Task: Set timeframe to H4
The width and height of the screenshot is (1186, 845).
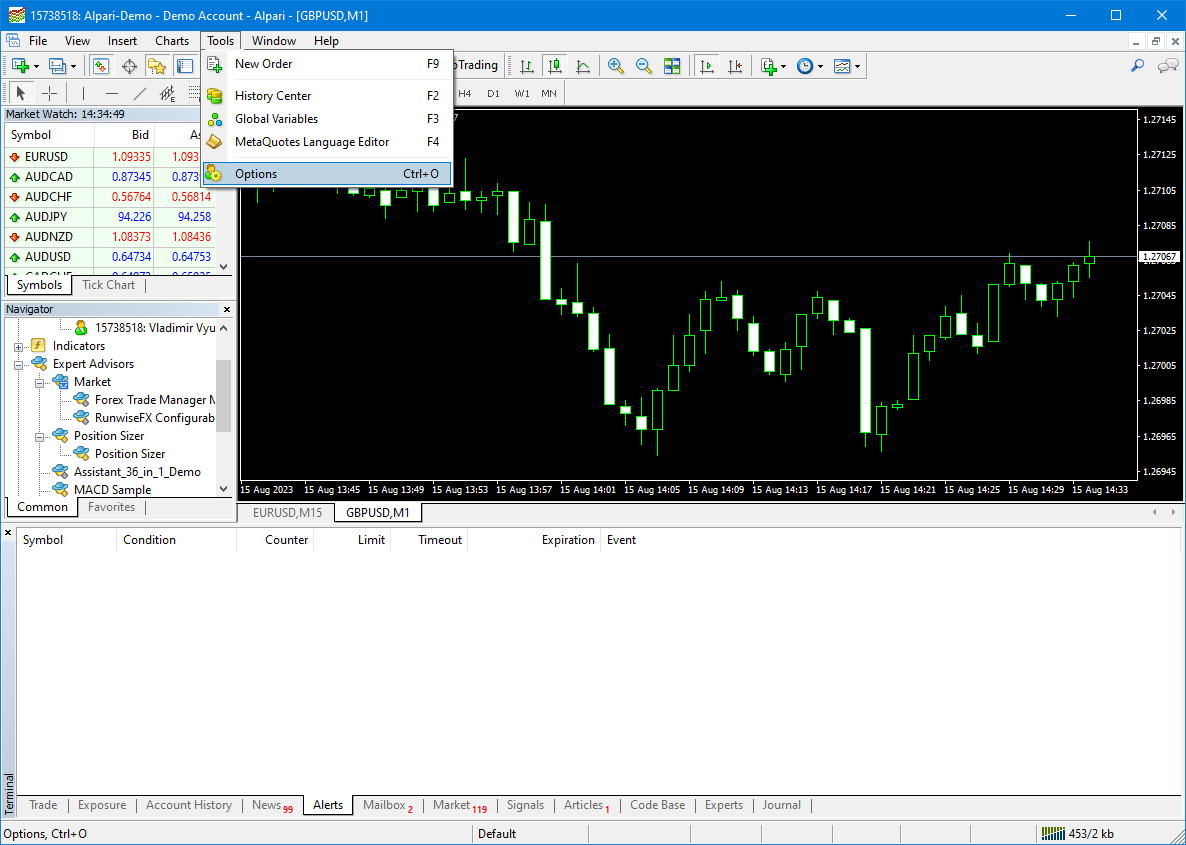Action: pos(464,93)
